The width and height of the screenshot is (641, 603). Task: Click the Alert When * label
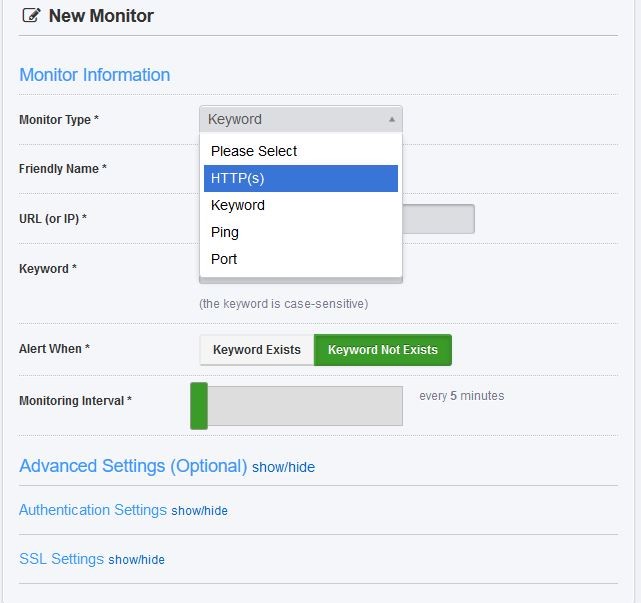pos(54,349)
